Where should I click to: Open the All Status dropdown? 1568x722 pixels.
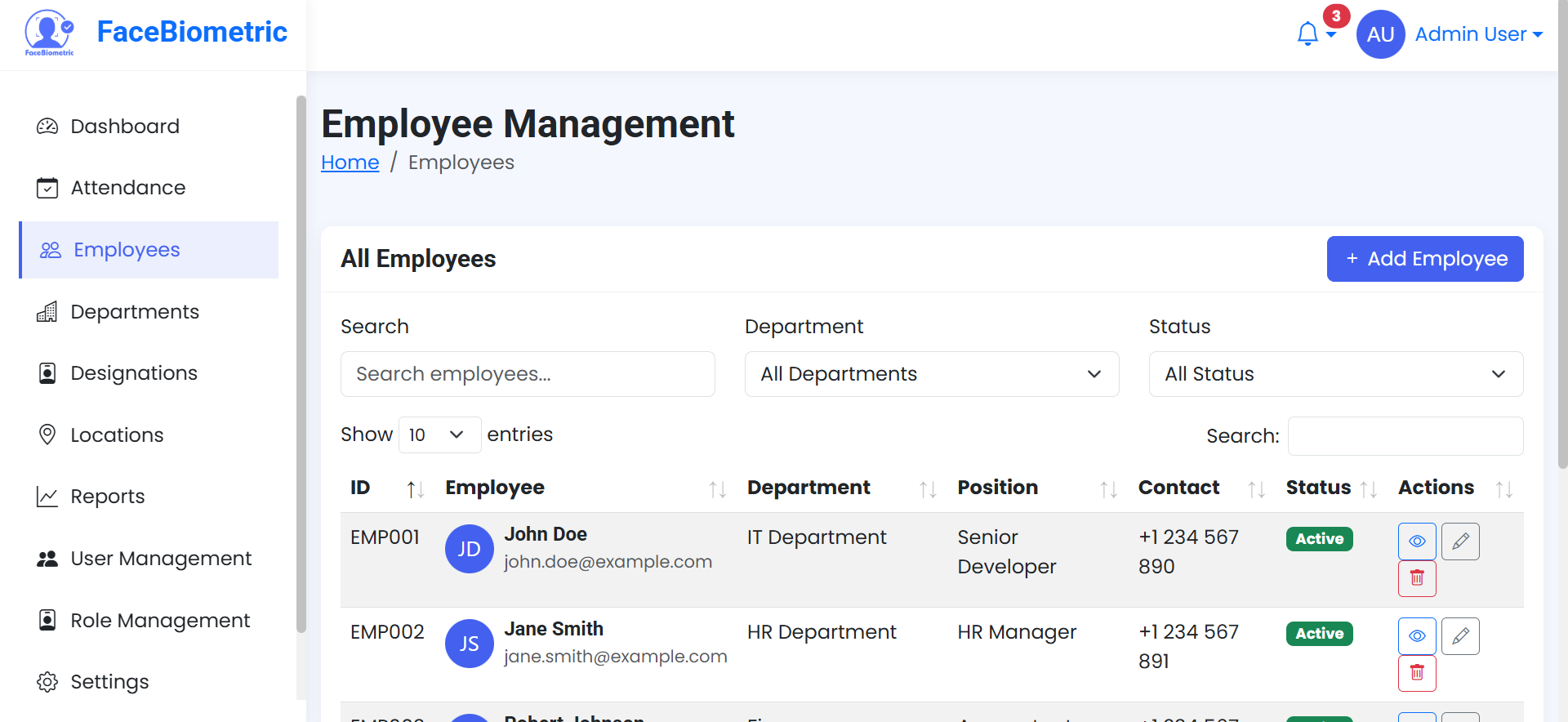click(x=1336, y=374)
